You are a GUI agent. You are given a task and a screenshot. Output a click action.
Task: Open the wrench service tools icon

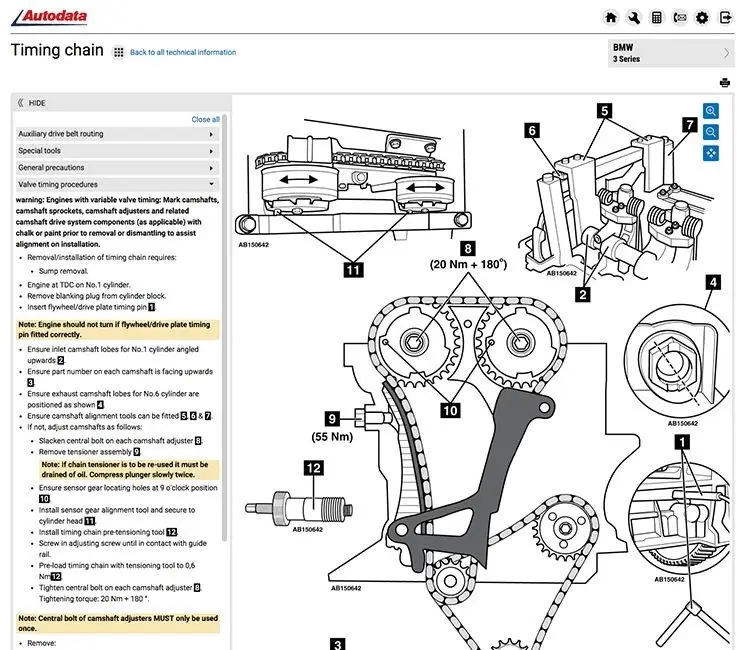click(x=634, y=17)
